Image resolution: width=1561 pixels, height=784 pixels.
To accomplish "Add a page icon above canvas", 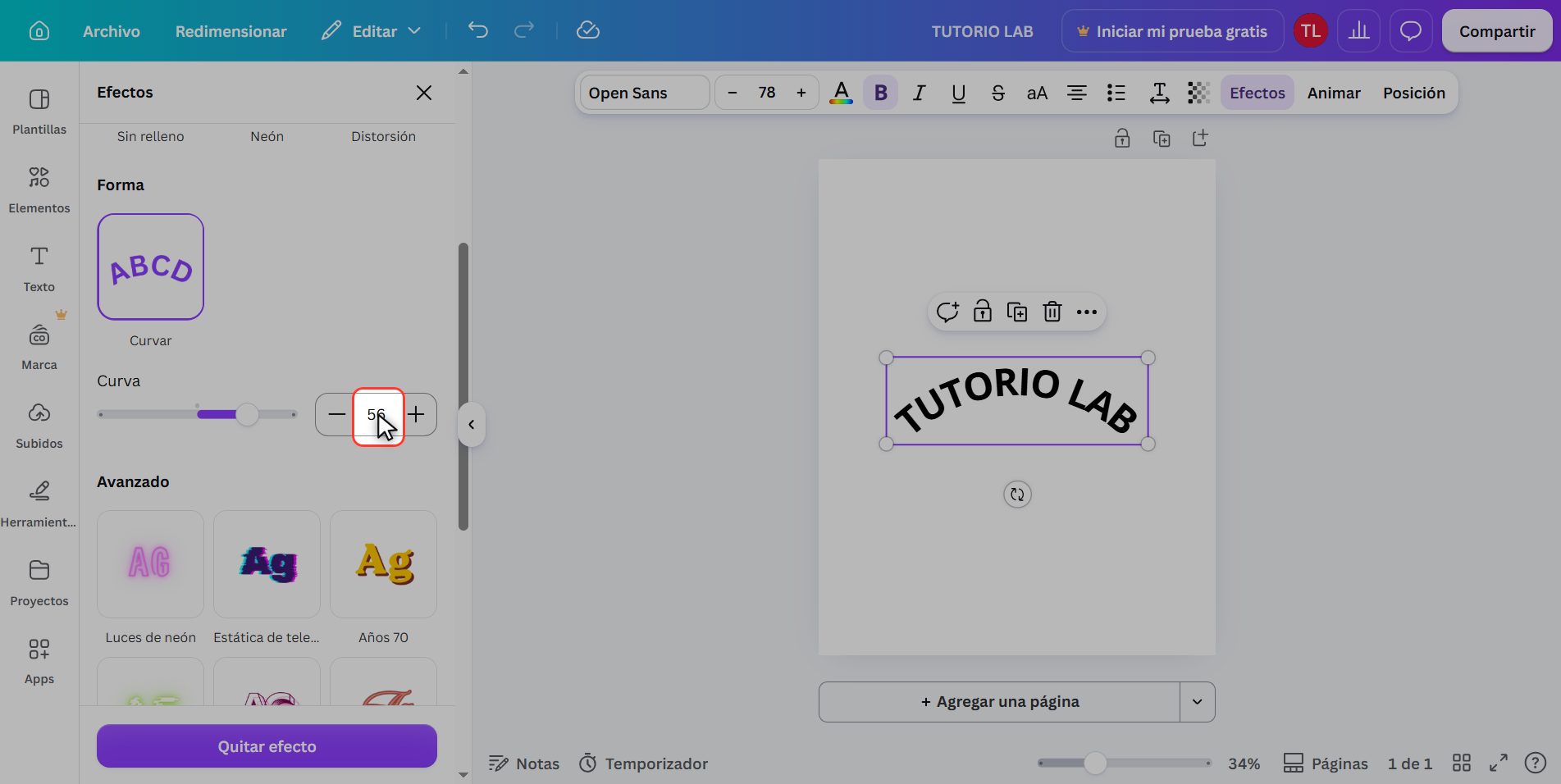I will coord(1200,138).
